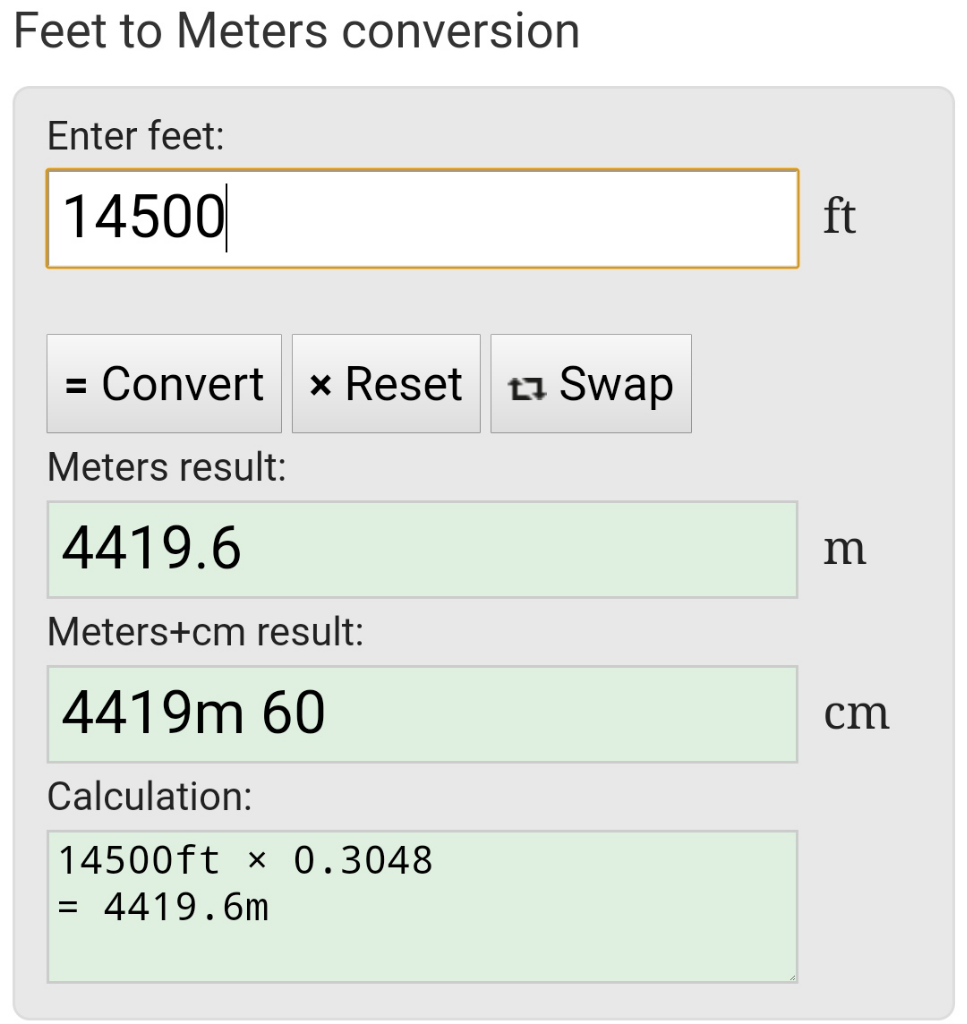Click the "Meters+cm result:" label

point(205,632)
